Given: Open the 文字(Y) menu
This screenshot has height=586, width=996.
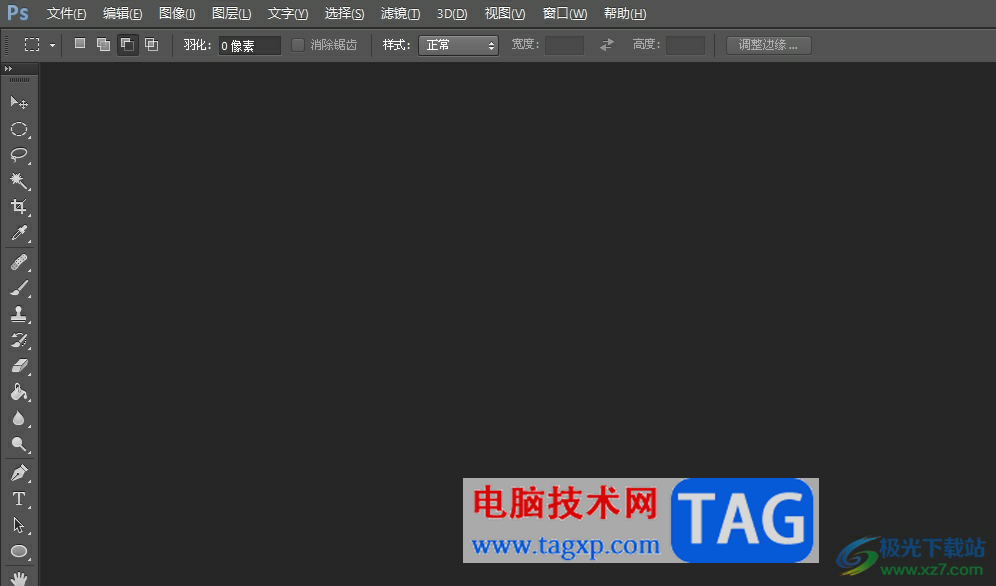Looking at the screenshot, I should click(x=288, y=13).
